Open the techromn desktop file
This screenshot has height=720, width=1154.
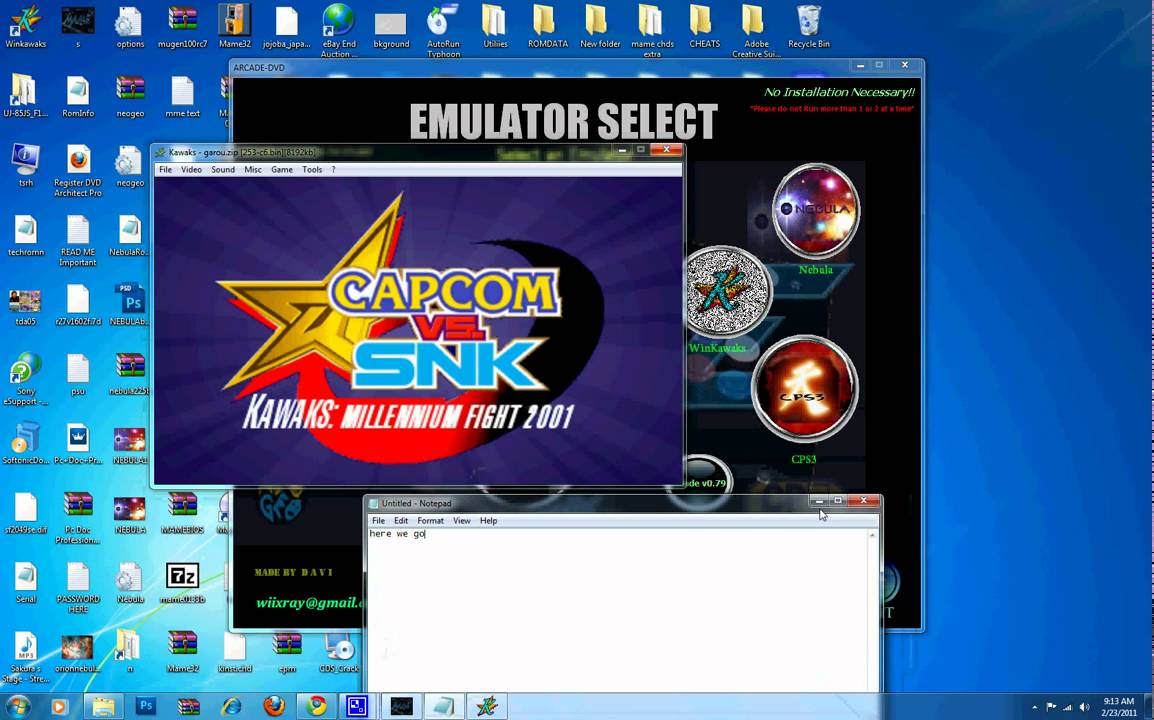pyautogui.click(x=26, y=236)
